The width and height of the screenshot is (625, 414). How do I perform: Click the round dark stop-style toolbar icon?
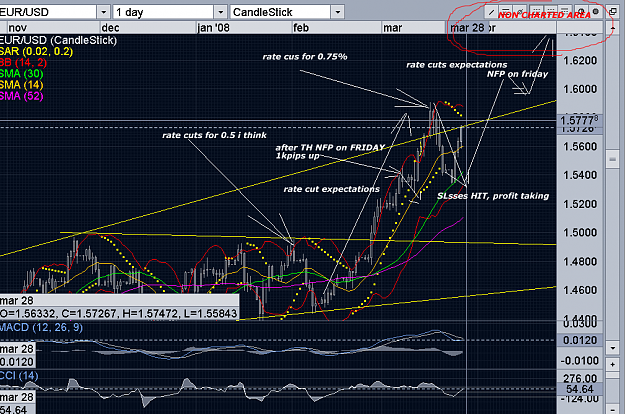[596, 12]
